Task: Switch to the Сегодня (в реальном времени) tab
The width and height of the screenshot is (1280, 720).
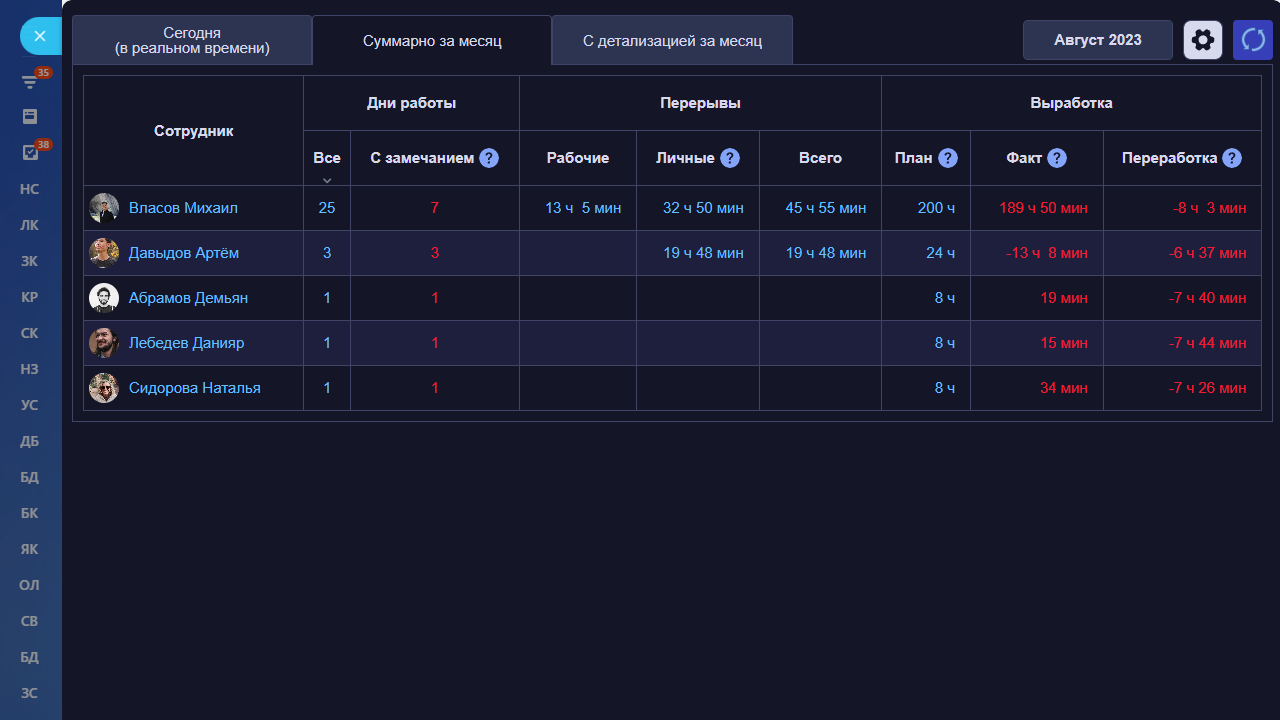Action: (192, 40)
